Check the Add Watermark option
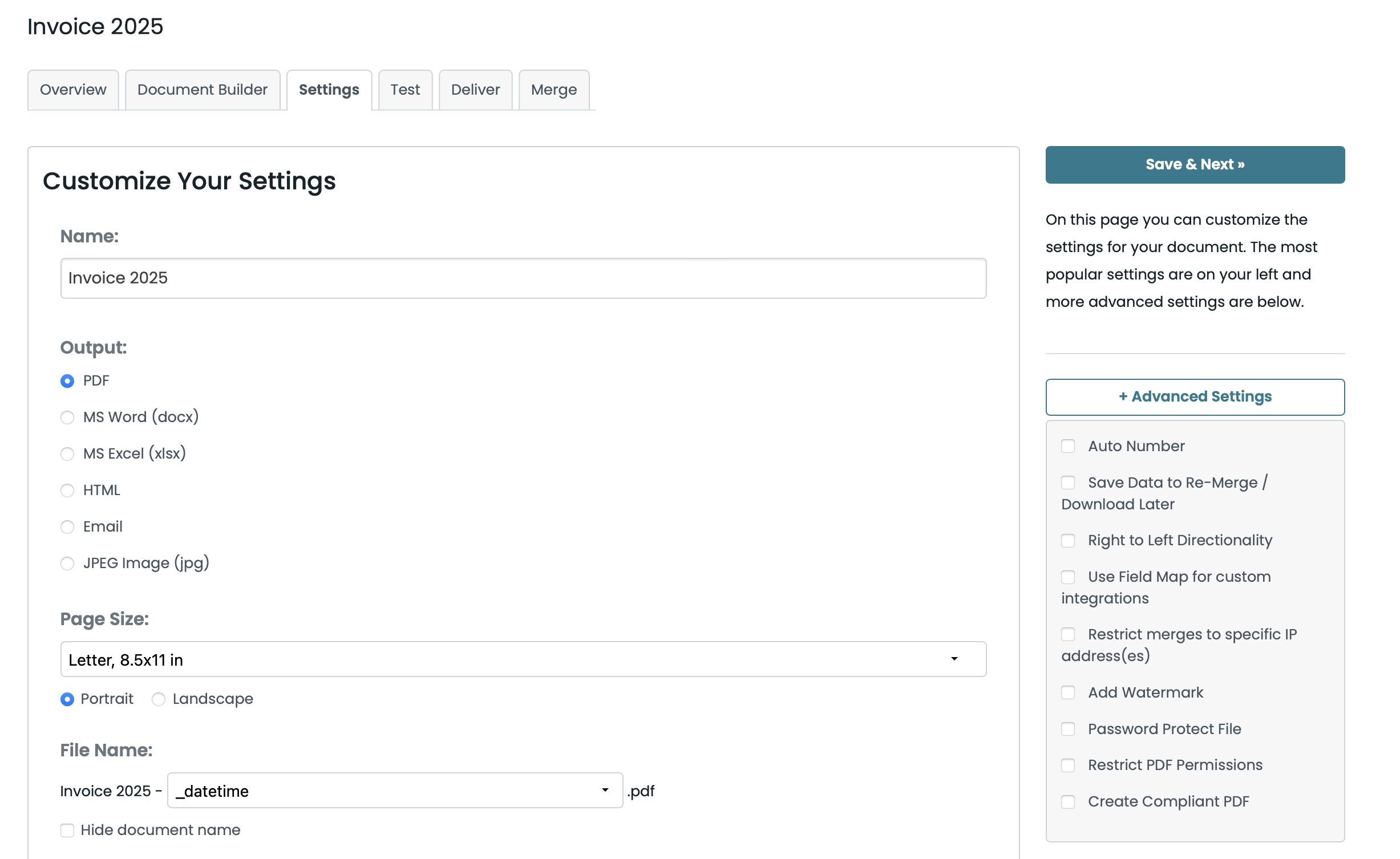The height and width of the screenshot is (859, 1400). click(1068, 692)
